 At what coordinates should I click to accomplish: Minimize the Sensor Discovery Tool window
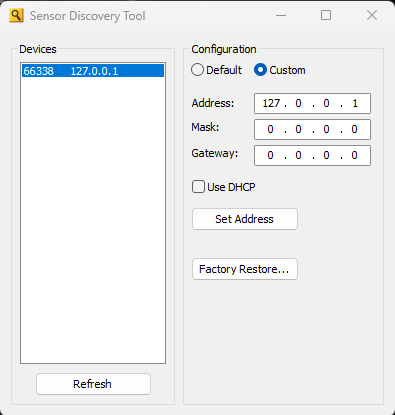281,15
